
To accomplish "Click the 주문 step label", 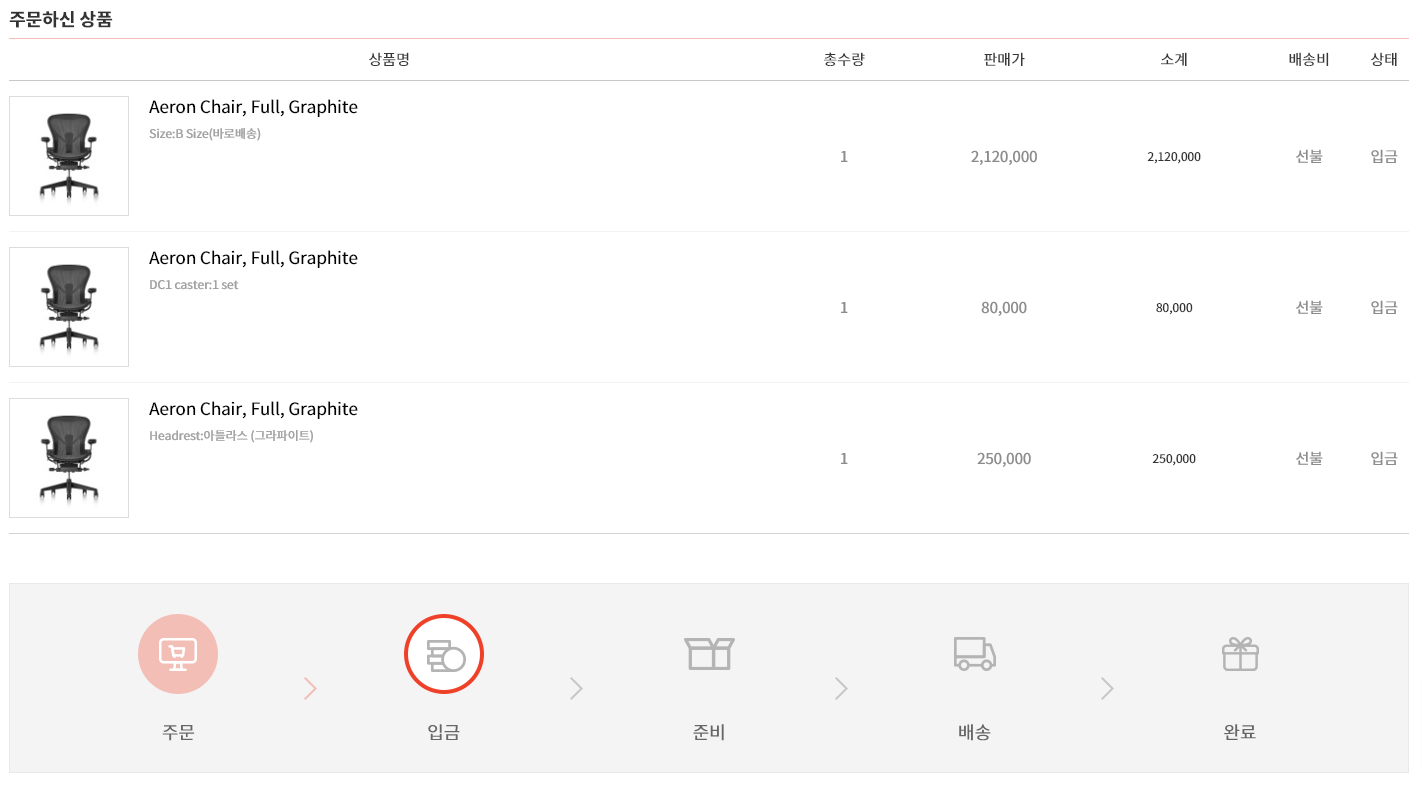I will coord(178,732).
